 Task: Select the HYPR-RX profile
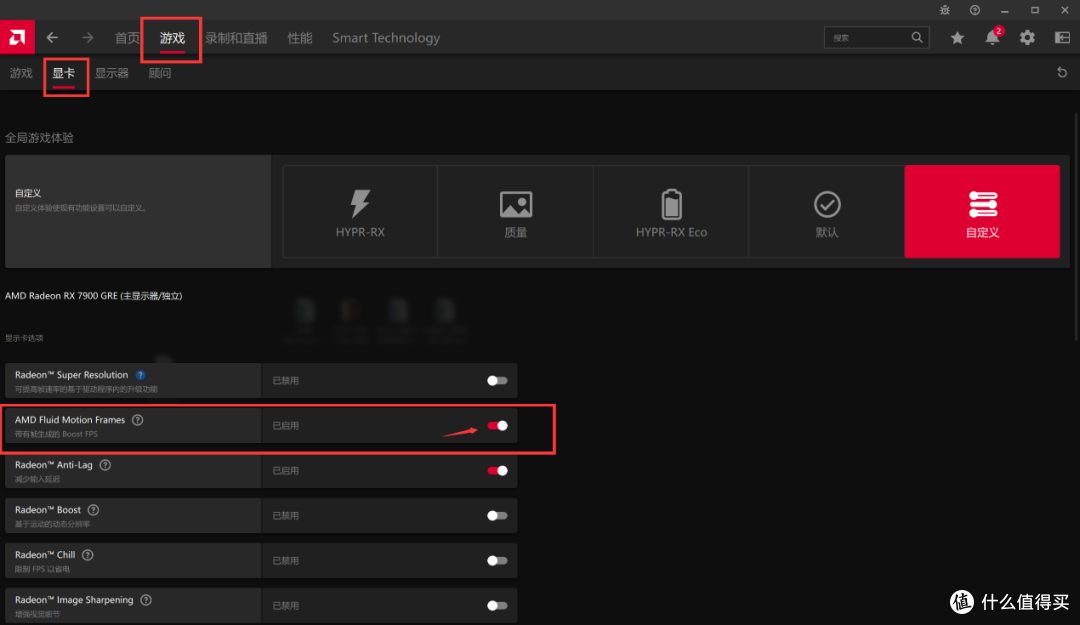click(360, 212)
